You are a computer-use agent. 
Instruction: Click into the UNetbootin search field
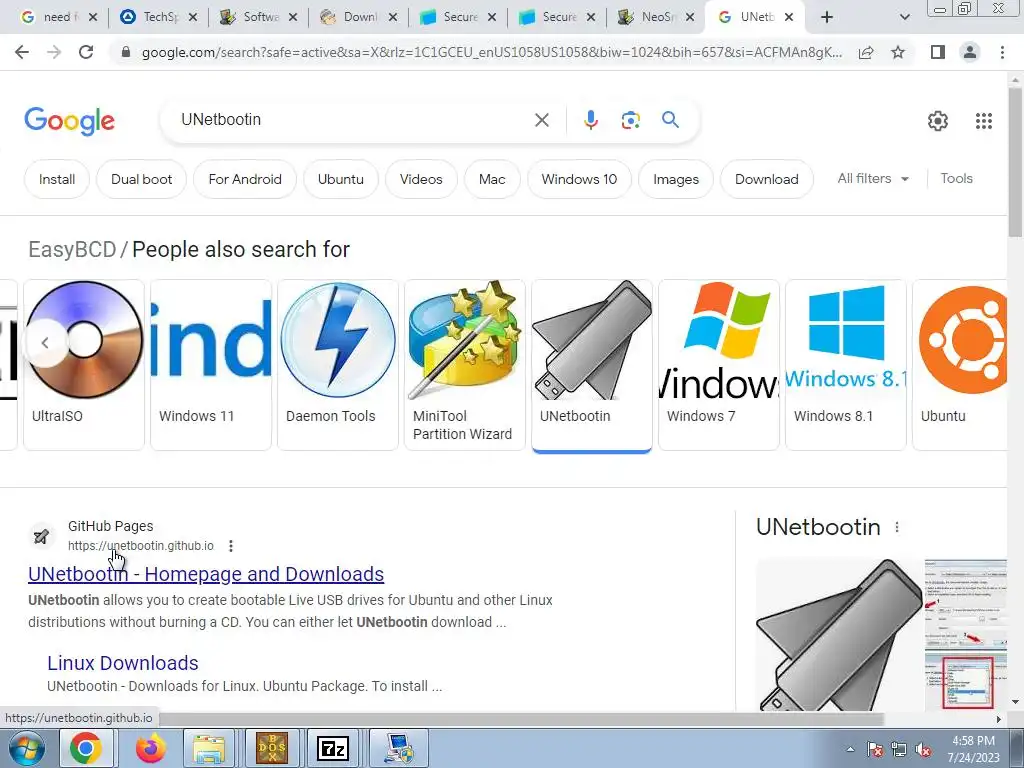(353, 120)
